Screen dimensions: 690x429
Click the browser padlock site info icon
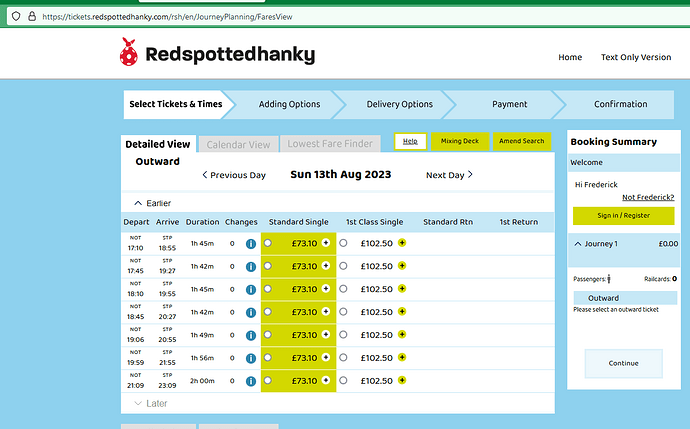[x=32, y=17]
